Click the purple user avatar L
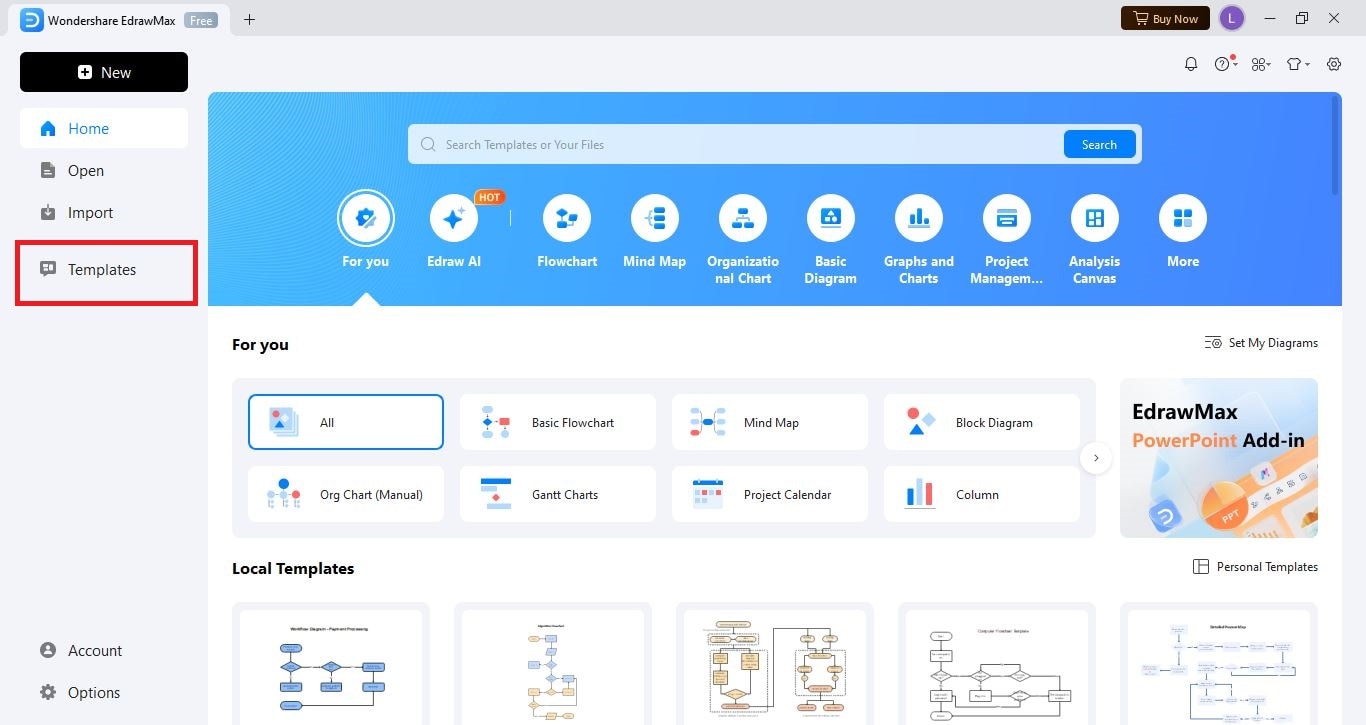Screen dimensions: 1366x725 click(x=1232, y=18)
